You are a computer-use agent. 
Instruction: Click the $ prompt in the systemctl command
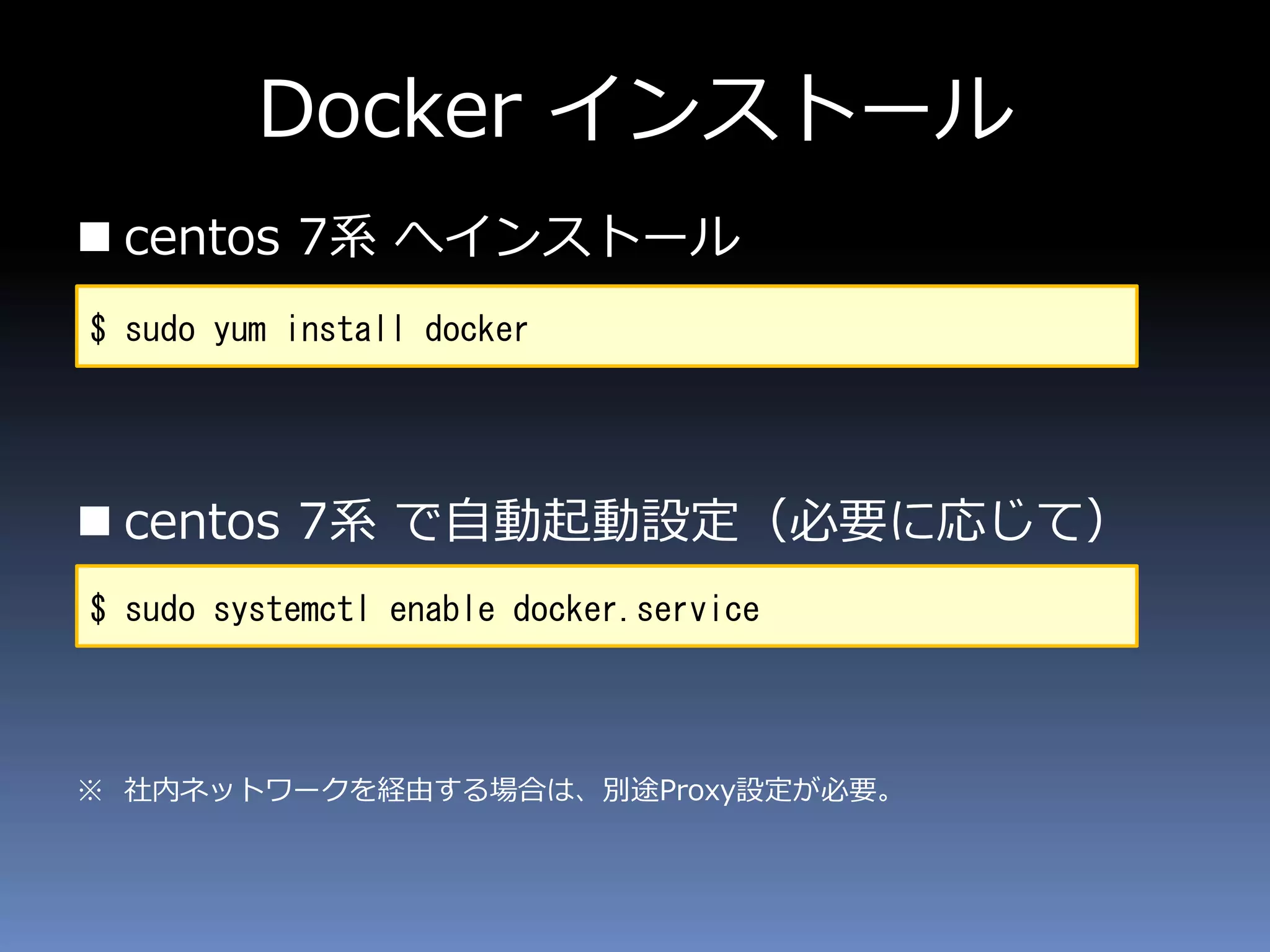[98, 608]
